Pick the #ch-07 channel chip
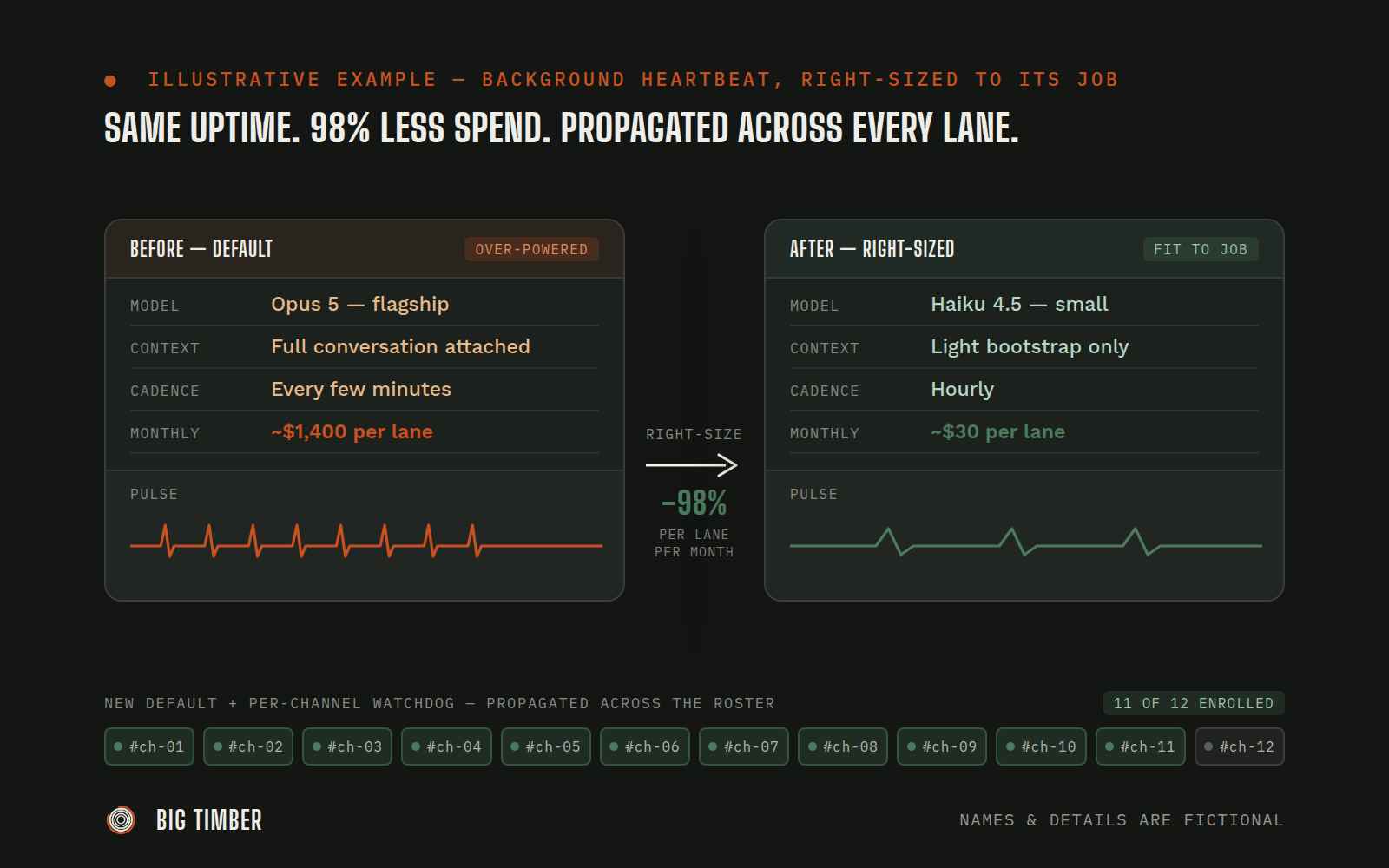Viewport: 1389px width, 868px height. pos(744,746)
